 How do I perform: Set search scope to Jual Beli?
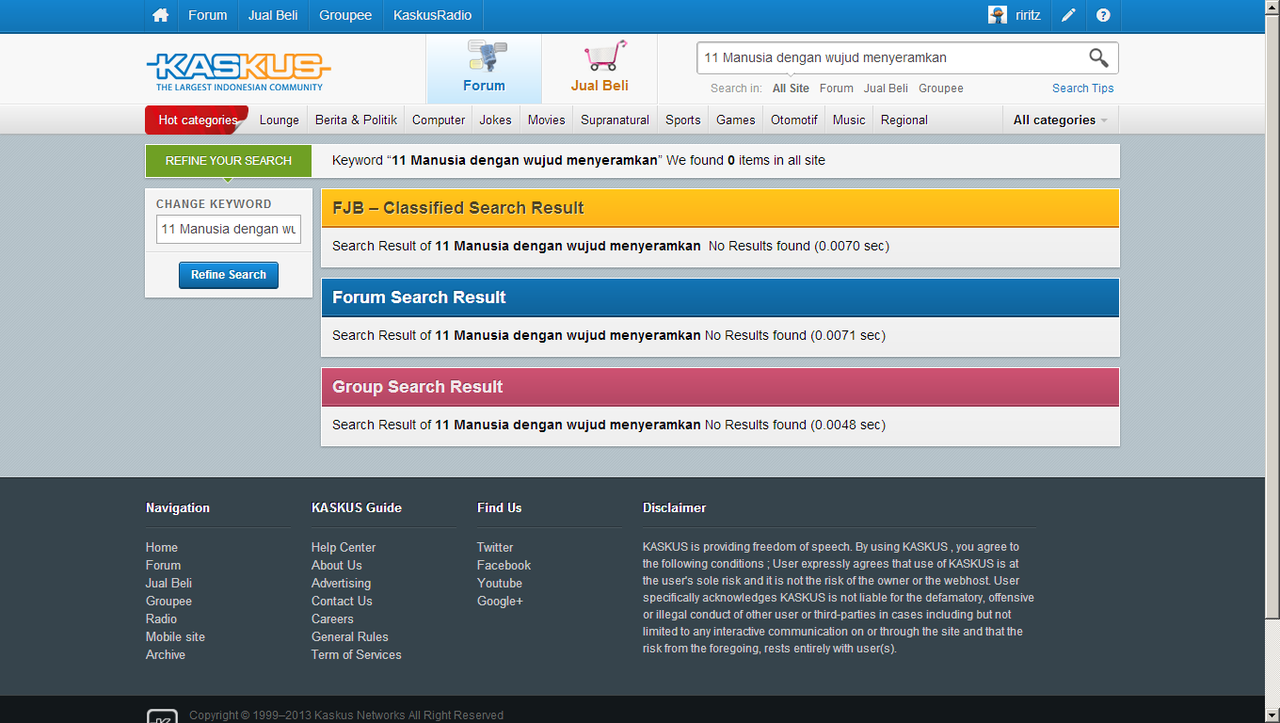coord(886,88)
